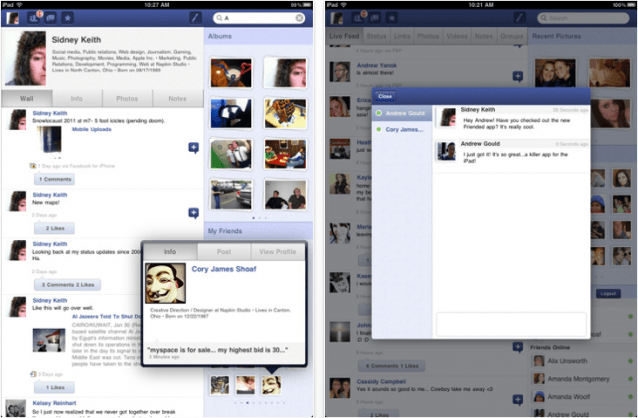Tap plus comment icon on "New maps!" post
Image resolution: width=638 pixels, height=418 pixels.
point(193,212)
